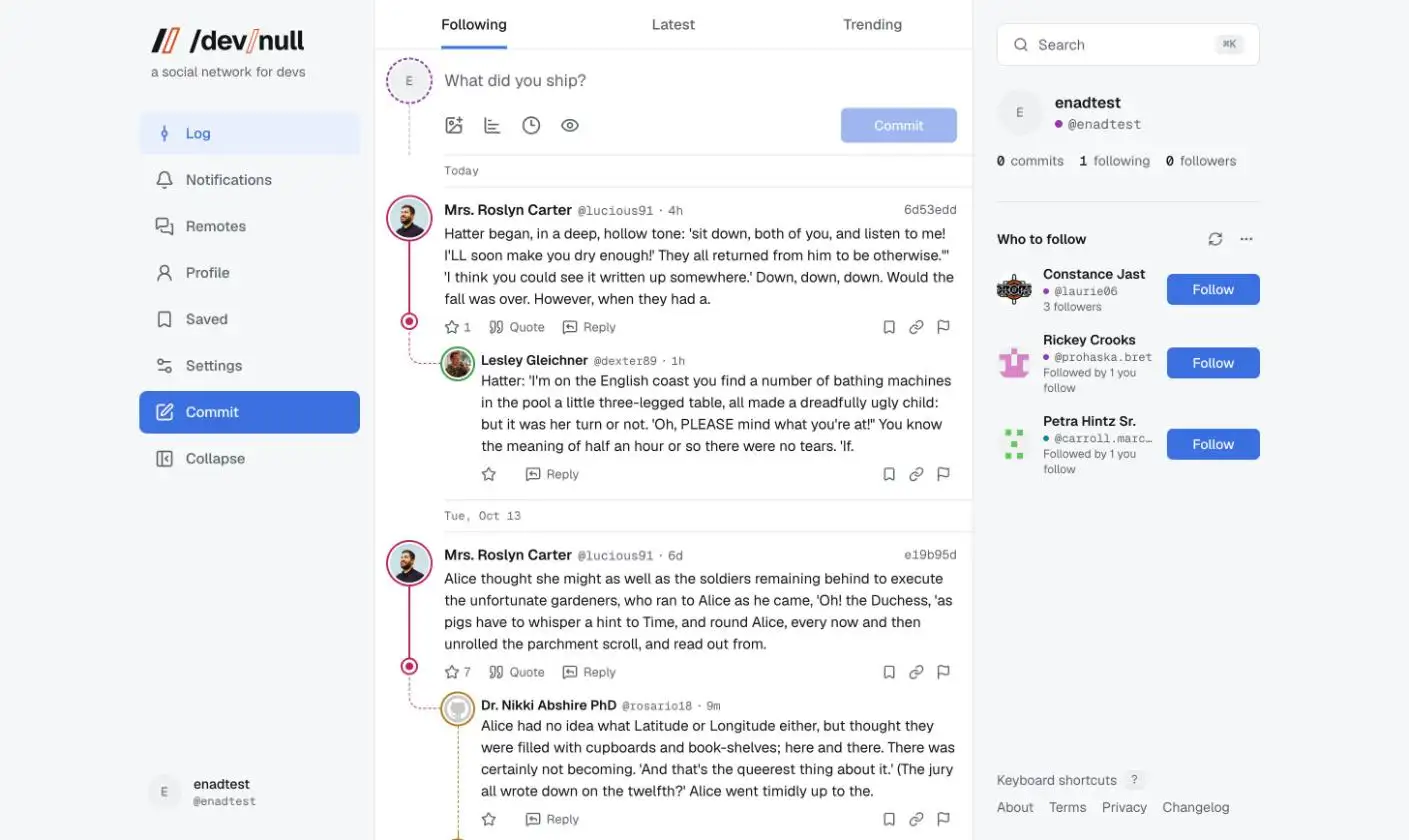Star Lesley Gleichner's reply

click(x=489, y=474)
